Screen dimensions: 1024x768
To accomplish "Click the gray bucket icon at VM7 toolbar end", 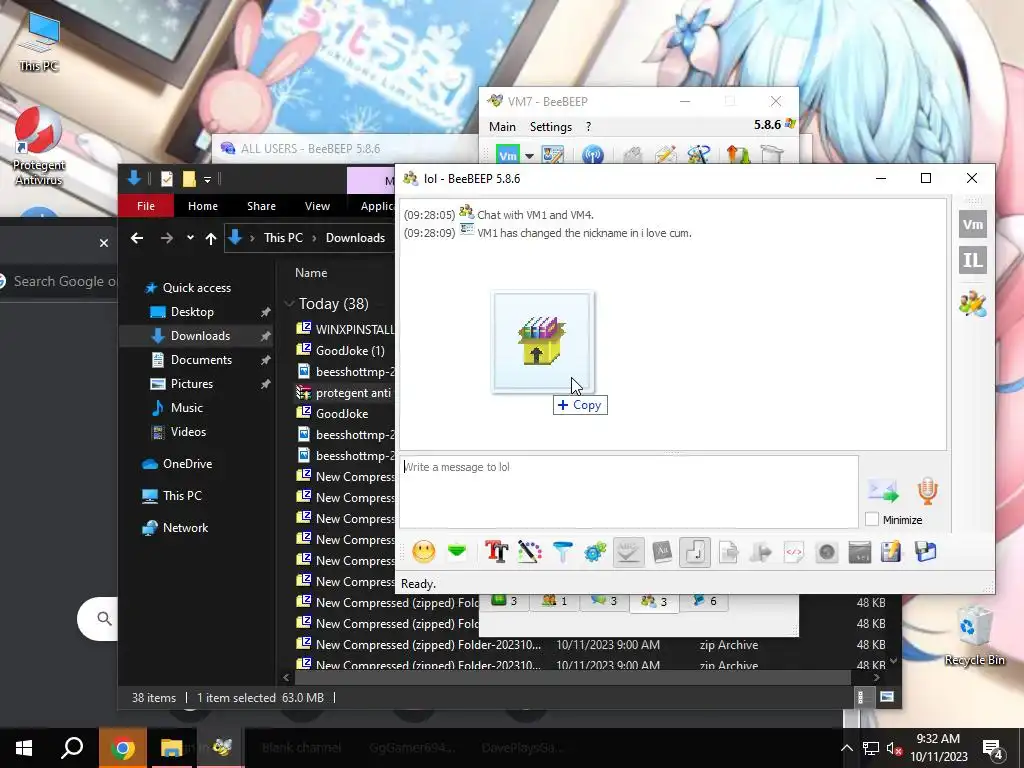I will 771,155.
